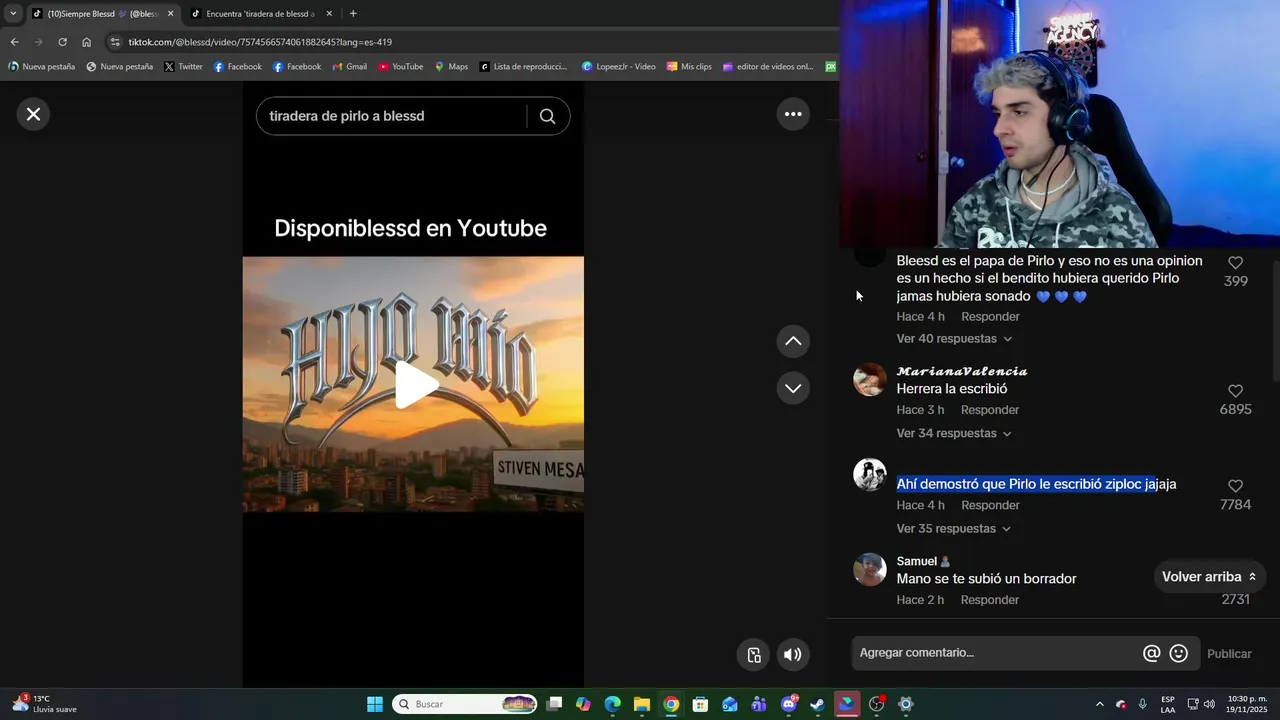Click the avatar of the ziploc commenter

870,475
